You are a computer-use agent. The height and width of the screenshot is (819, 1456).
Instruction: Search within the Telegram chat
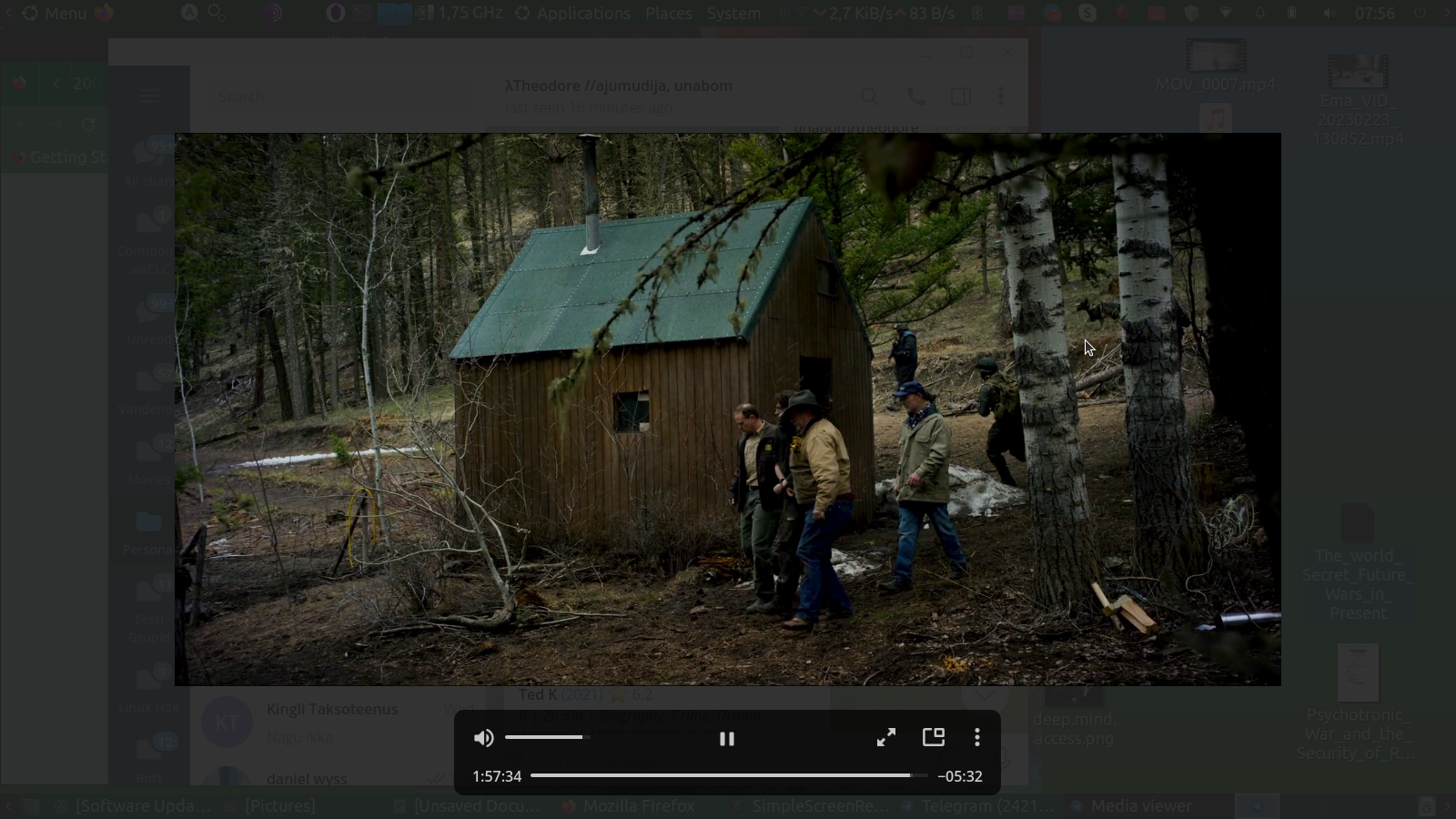tap(870, 96)
